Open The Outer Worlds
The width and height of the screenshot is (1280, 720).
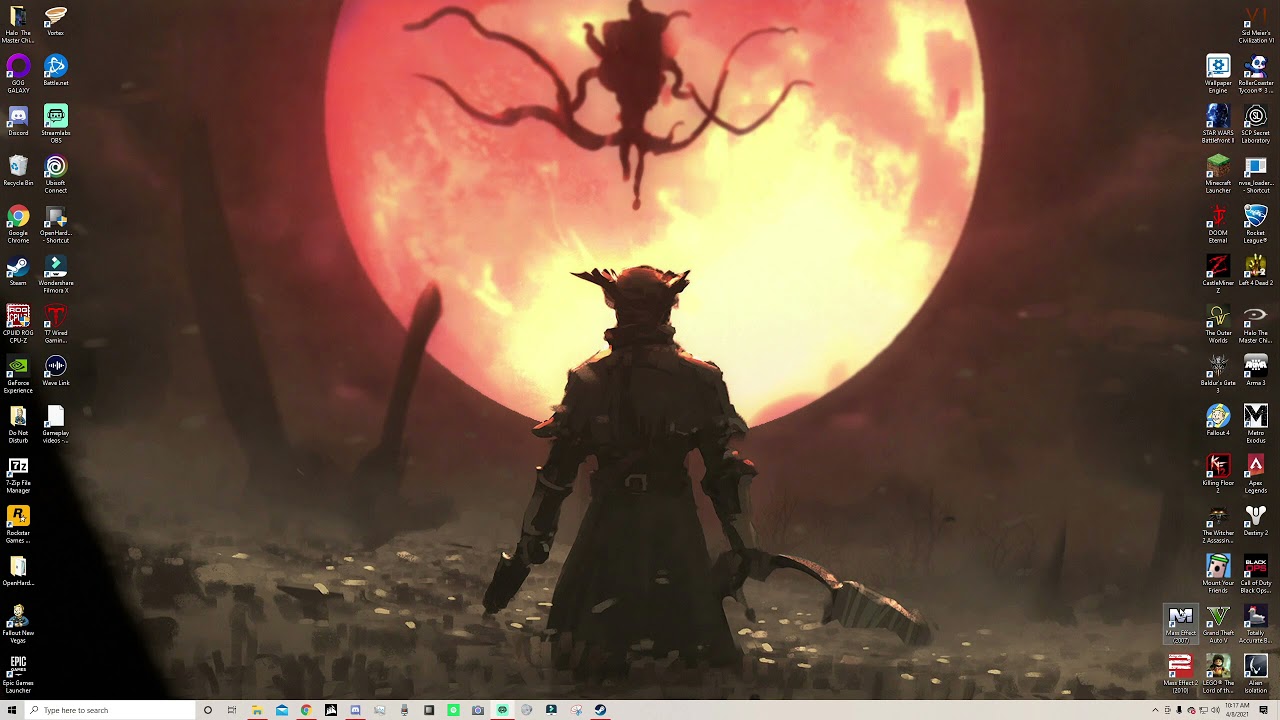point(1218,325)
